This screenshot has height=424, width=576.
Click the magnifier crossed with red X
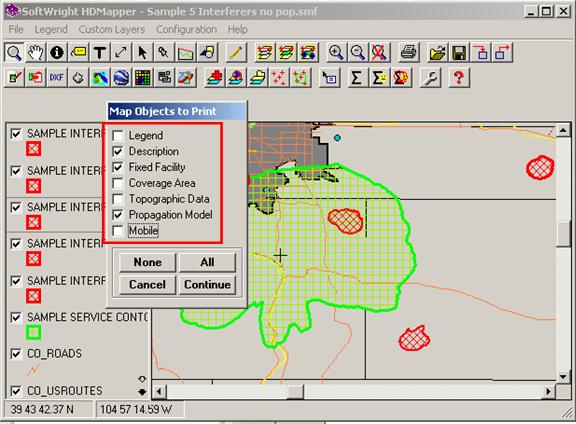(379, 53)
